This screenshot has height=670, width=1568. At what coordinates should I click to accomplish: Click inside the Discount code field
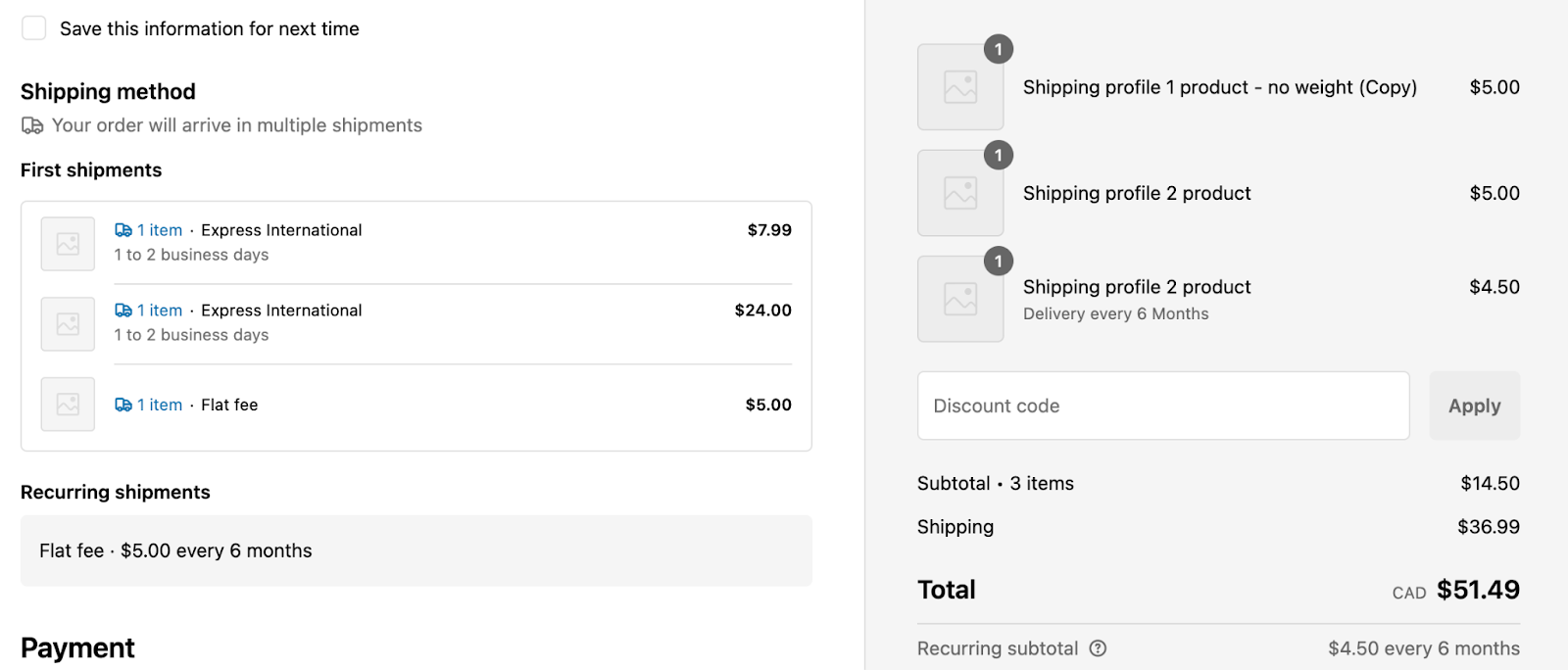point(1163,406)
